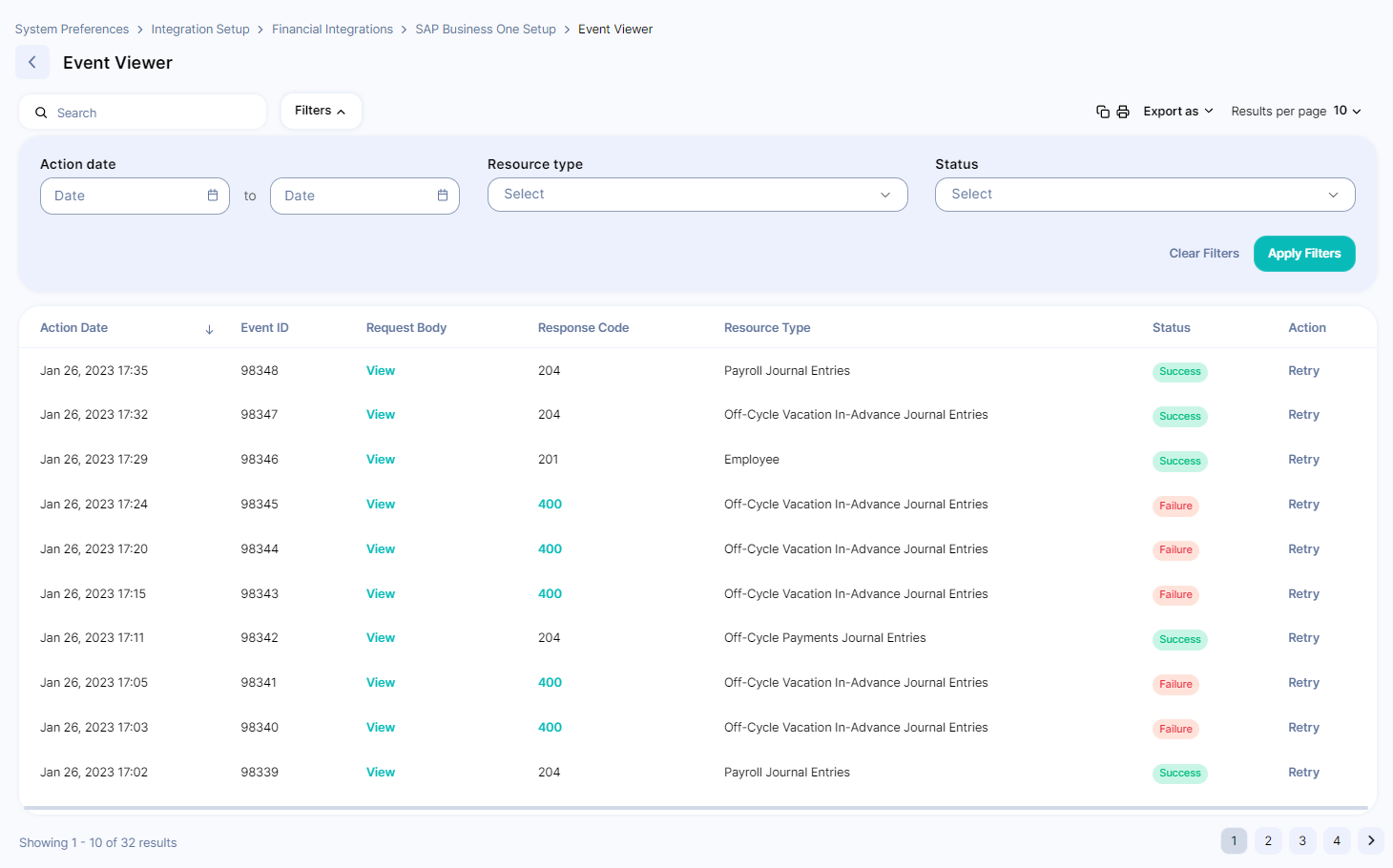Image resolution: width=1393 pixels, height=868 pixels.
Task: Retry event 98341
Action: 1303,683
